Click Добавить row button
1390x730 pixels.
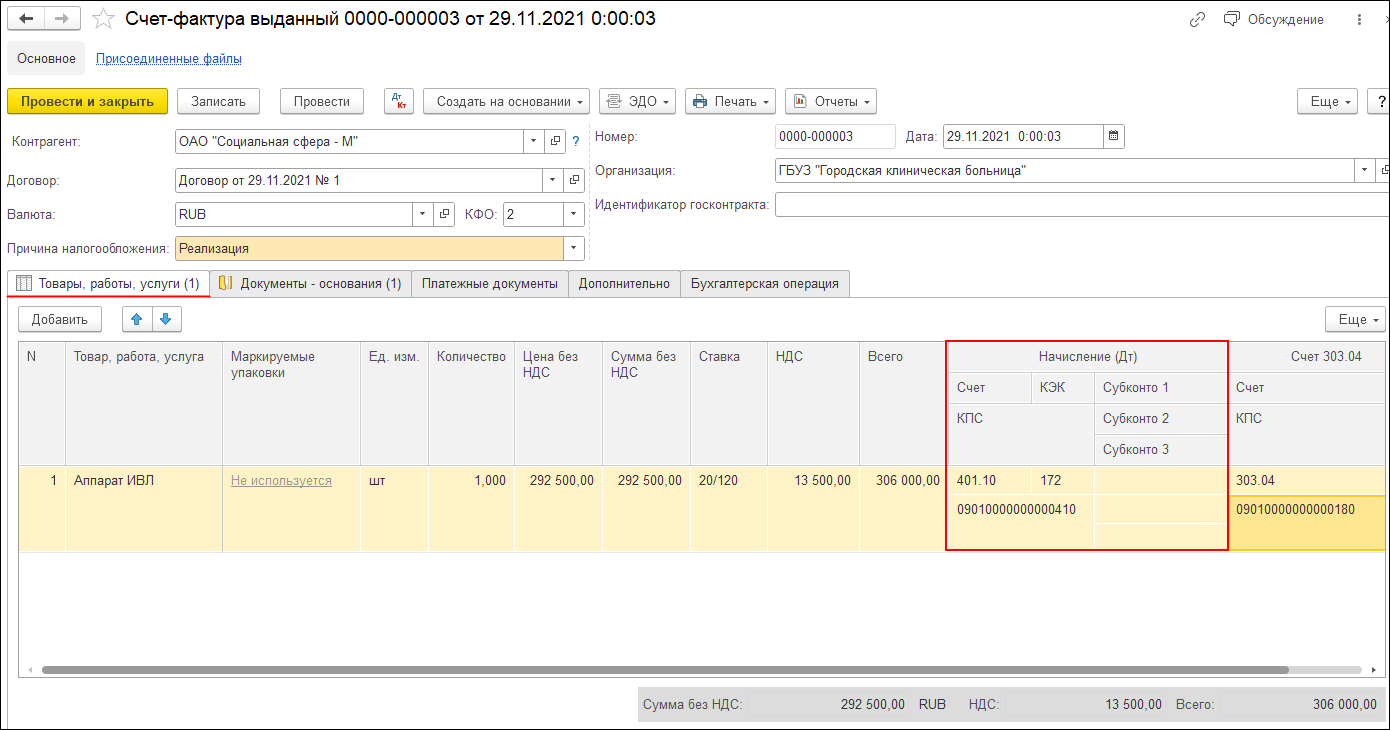60,319
